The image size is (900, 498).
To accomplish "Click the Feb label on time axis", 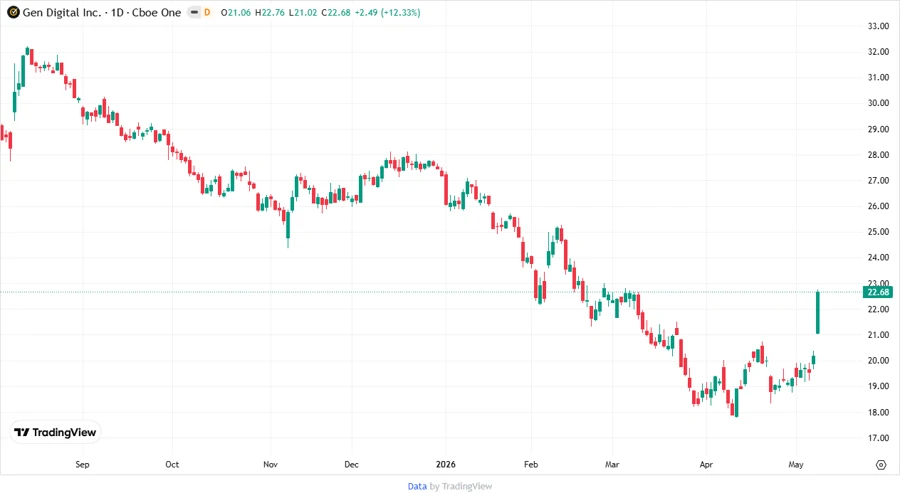I will (x=531, y=464).
